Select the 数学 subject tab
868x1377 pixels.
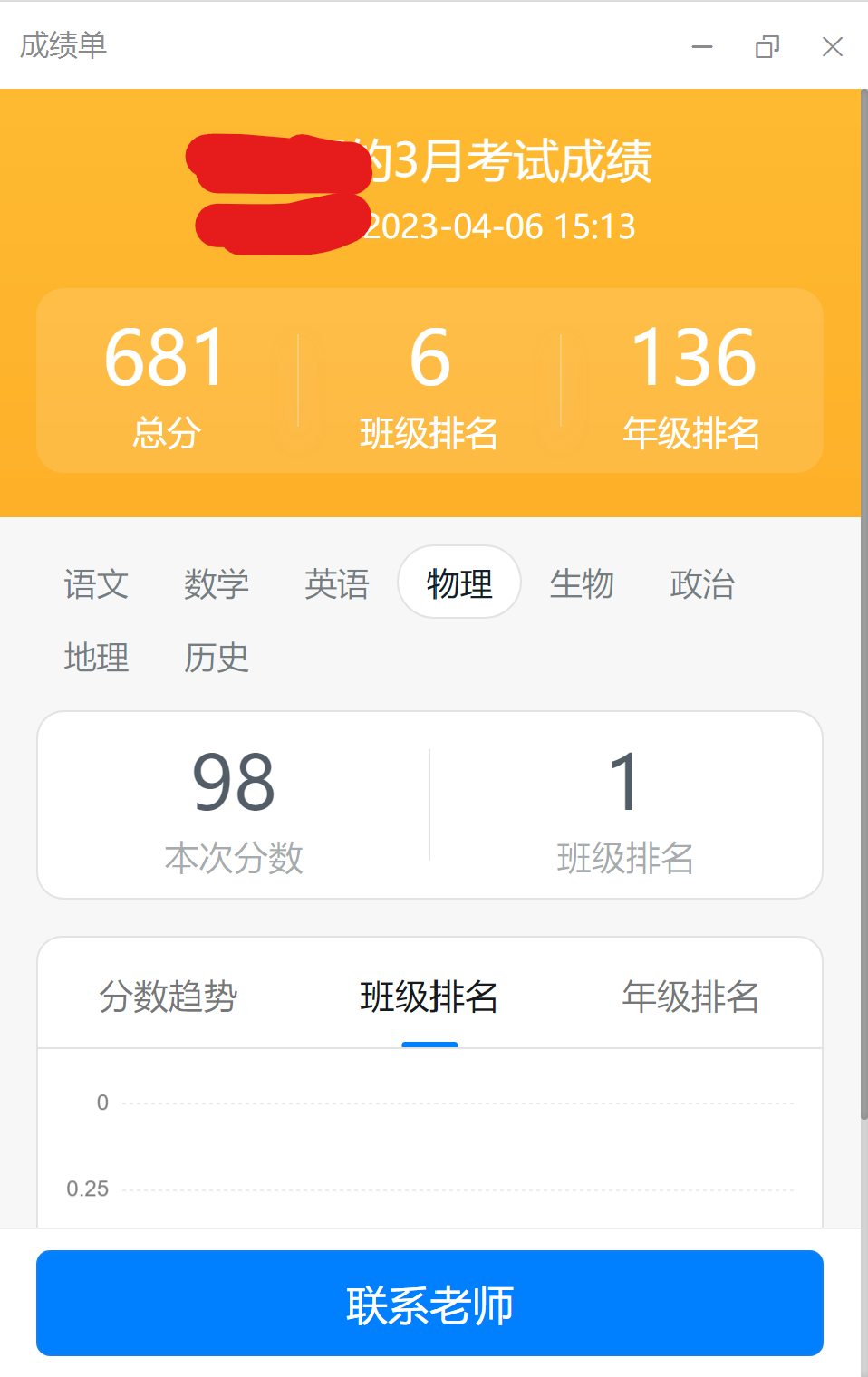point(217,584)
